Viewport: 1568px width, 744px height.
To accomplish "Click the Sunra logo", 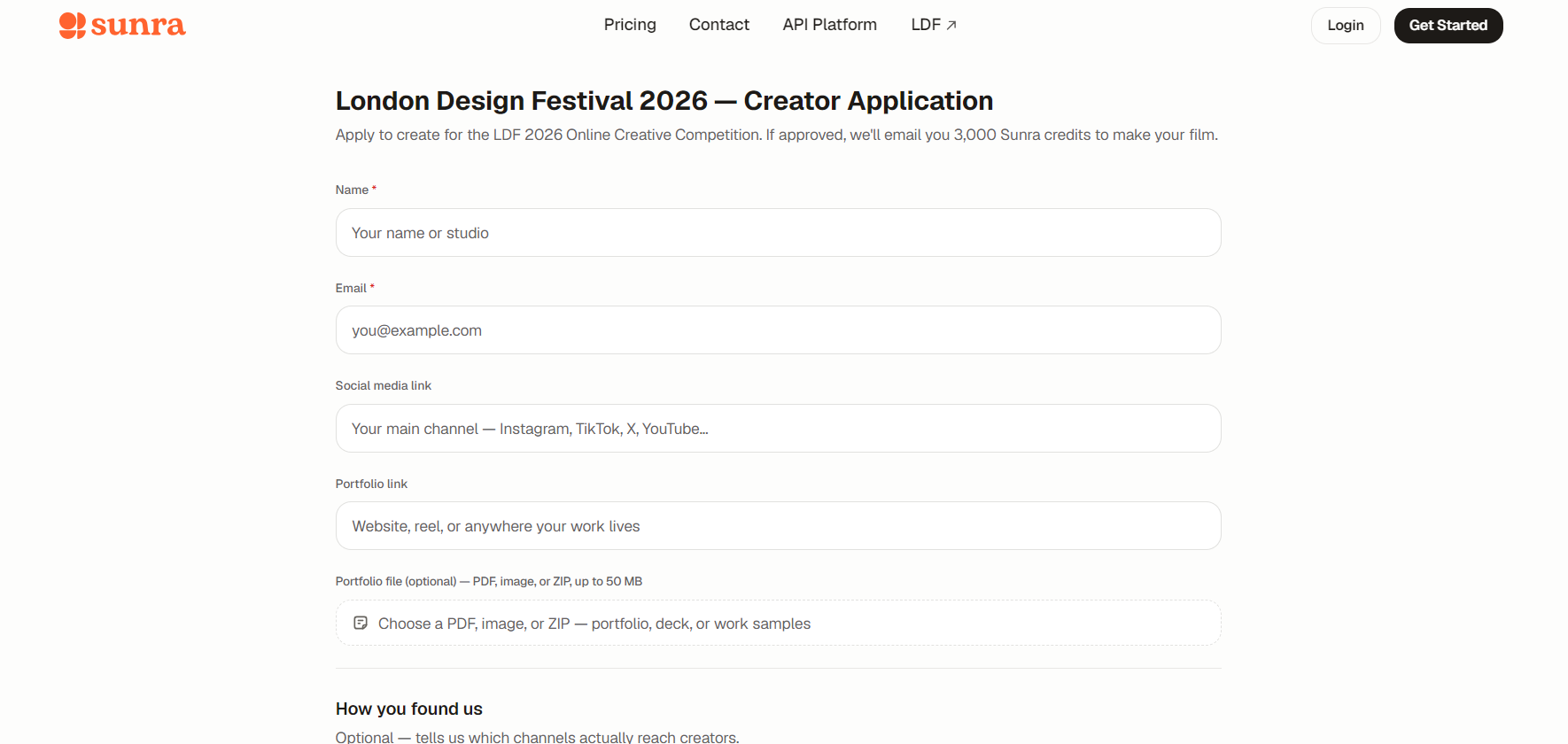I will 122,25.
